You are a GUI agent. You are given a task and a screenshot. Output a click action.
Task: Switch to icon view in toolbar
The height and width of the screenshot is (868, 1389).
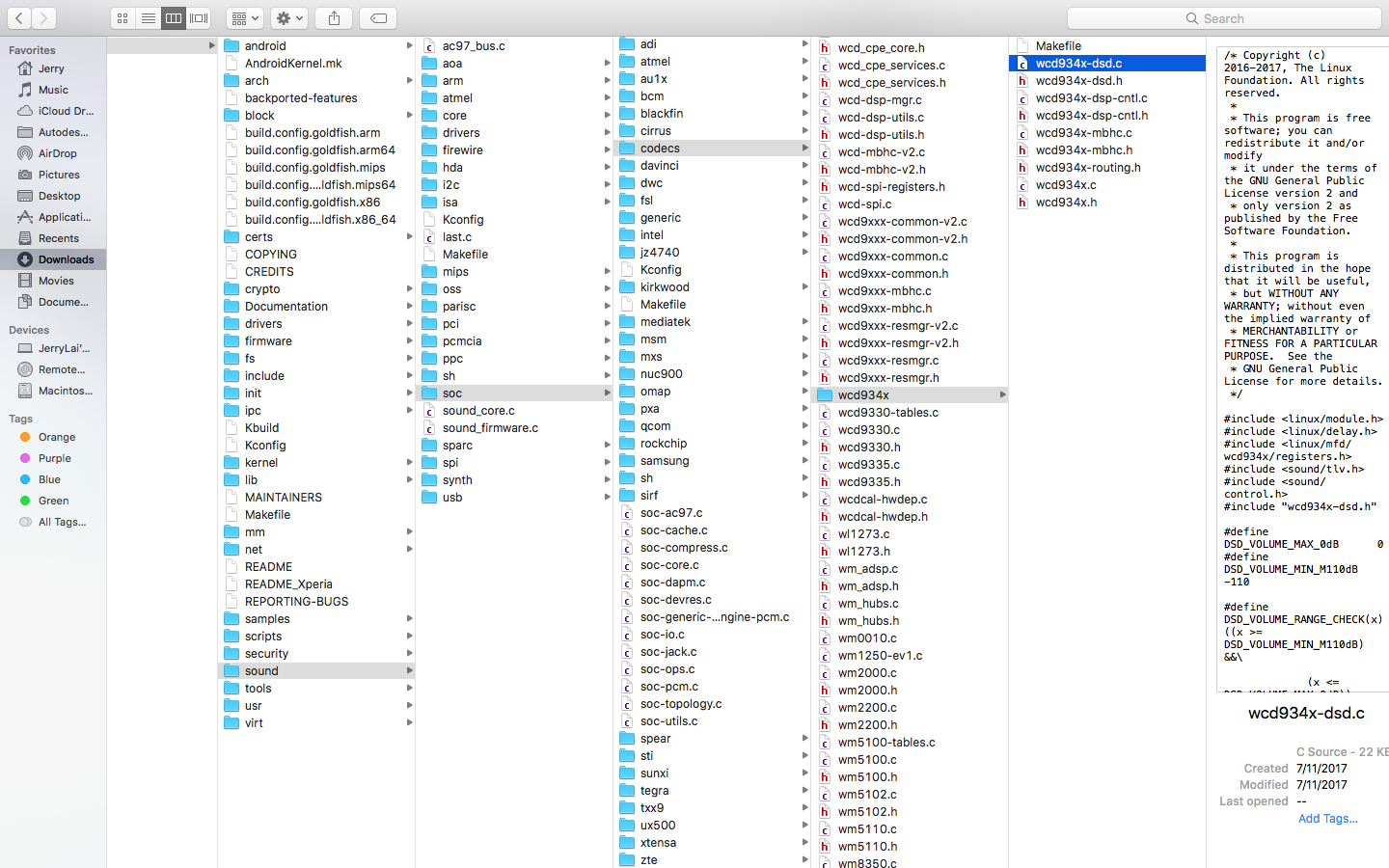point(123,18)
